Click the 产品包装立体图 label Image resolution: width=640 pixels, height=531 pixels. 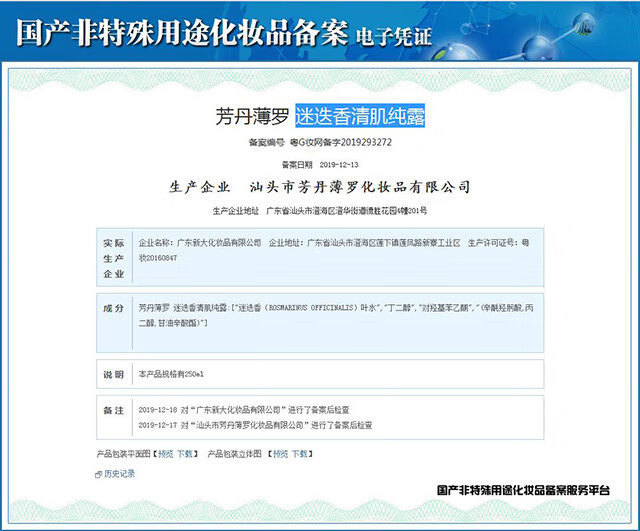click(x=235, y=454)
